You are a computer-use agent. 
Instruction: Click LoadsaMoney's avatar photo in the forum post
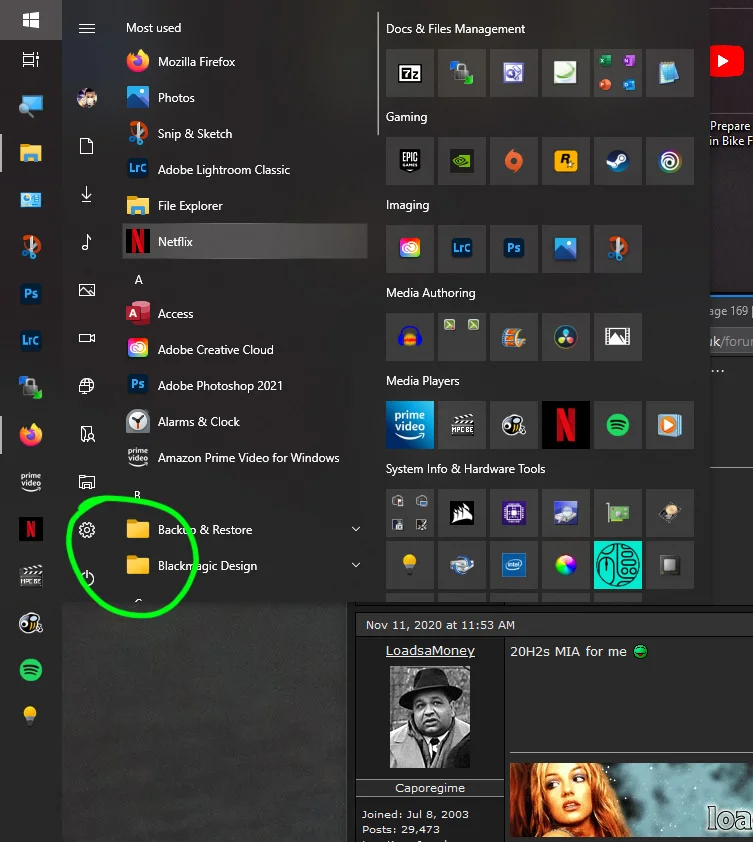click(430, 717)
